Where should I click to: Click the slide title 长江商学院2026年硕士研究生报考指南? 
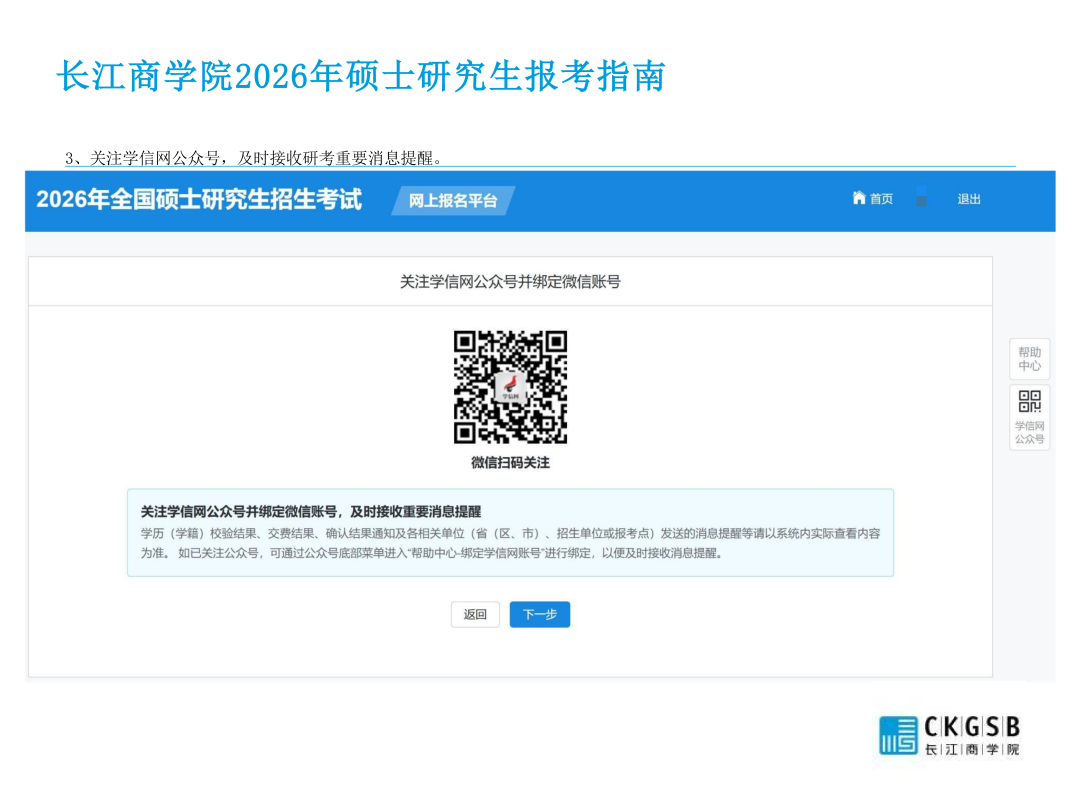click(x=361, y=77)
